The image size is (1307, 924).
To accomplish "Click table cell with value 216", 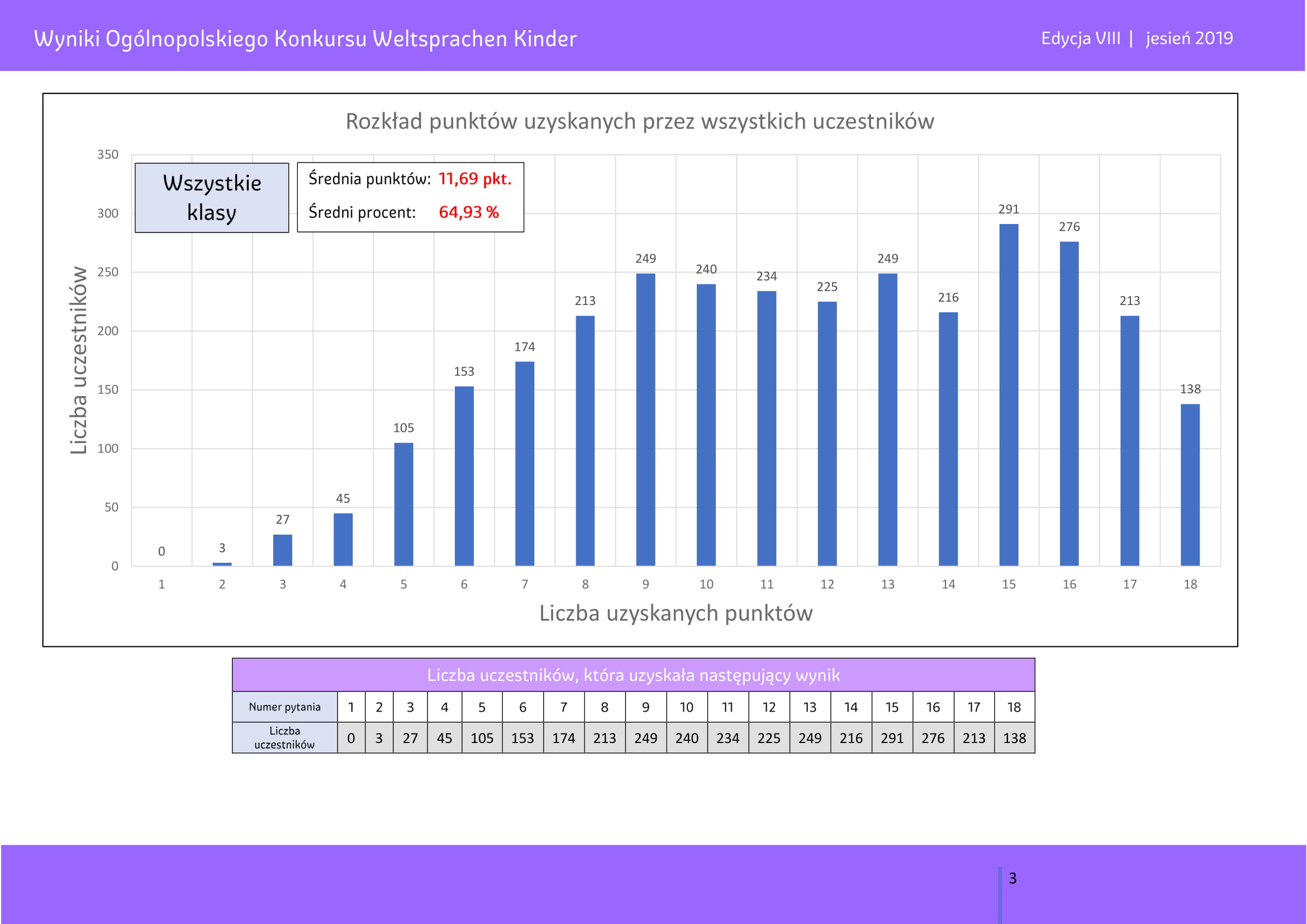I will pyautogui.click(x=851, y=738).
